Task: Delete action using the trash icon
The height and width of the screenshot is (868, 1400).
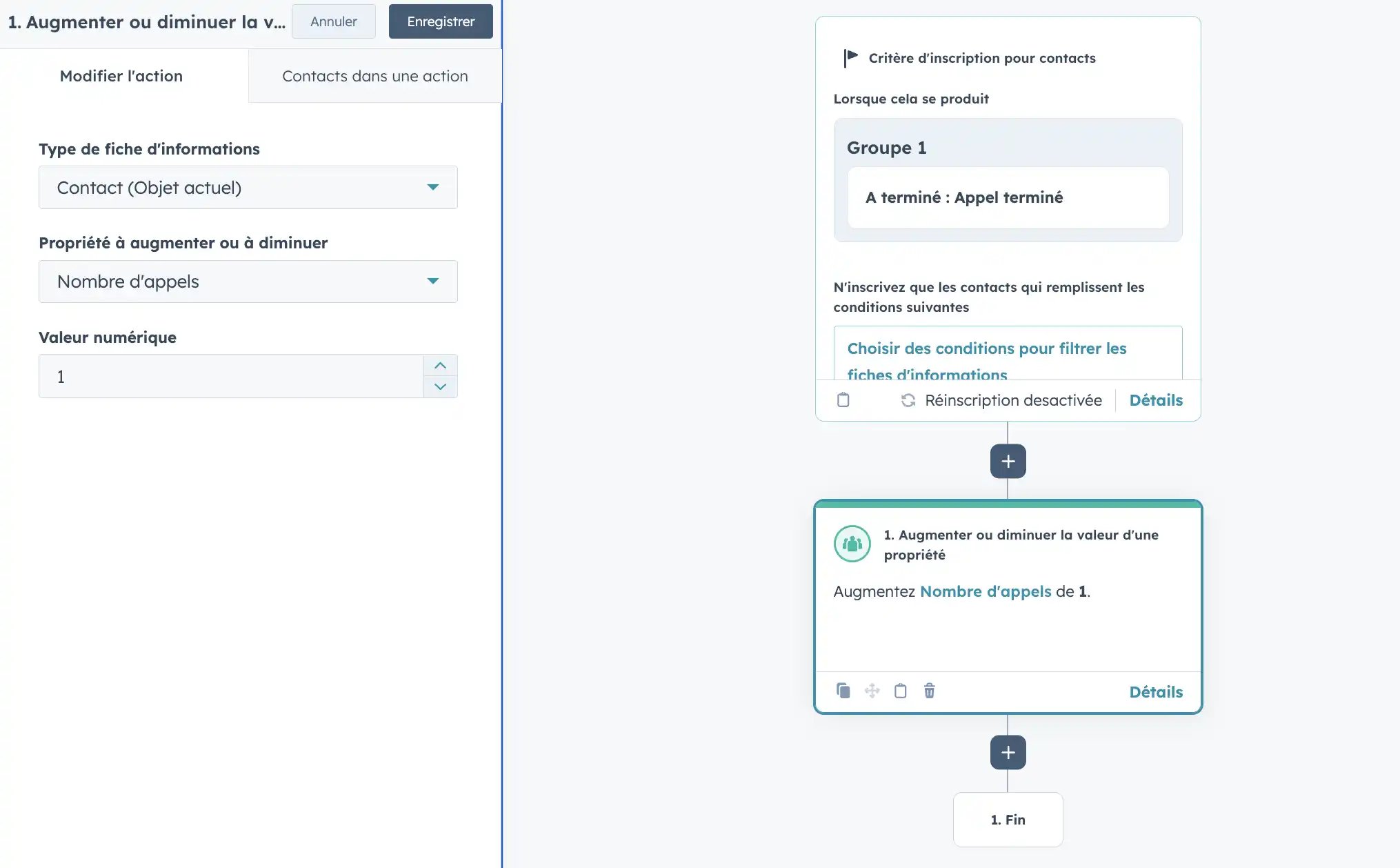Action: point(929,691)
